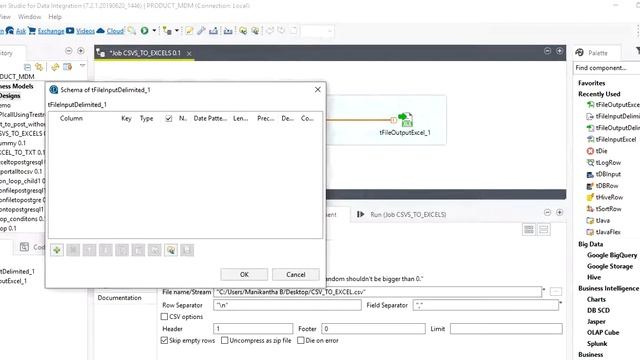Image resolution: width=640 pixels, height=360 pixels.
Task: Click the refresh icon in repository toolbar
Action: (55, 67)
